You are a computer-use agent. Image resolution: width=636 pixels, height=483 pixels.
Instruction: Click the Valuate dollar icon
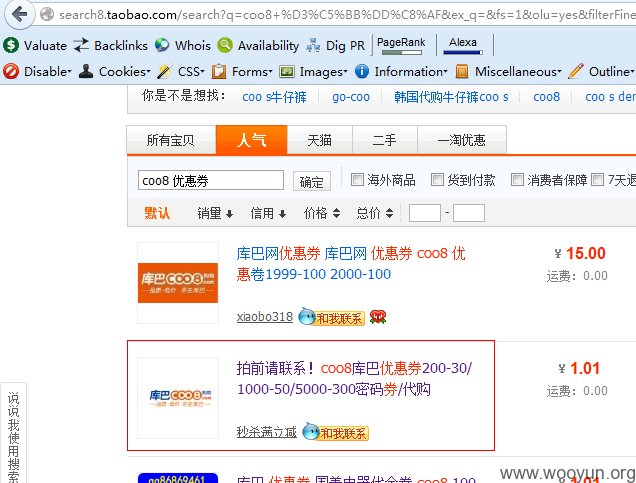pos(11,45)
